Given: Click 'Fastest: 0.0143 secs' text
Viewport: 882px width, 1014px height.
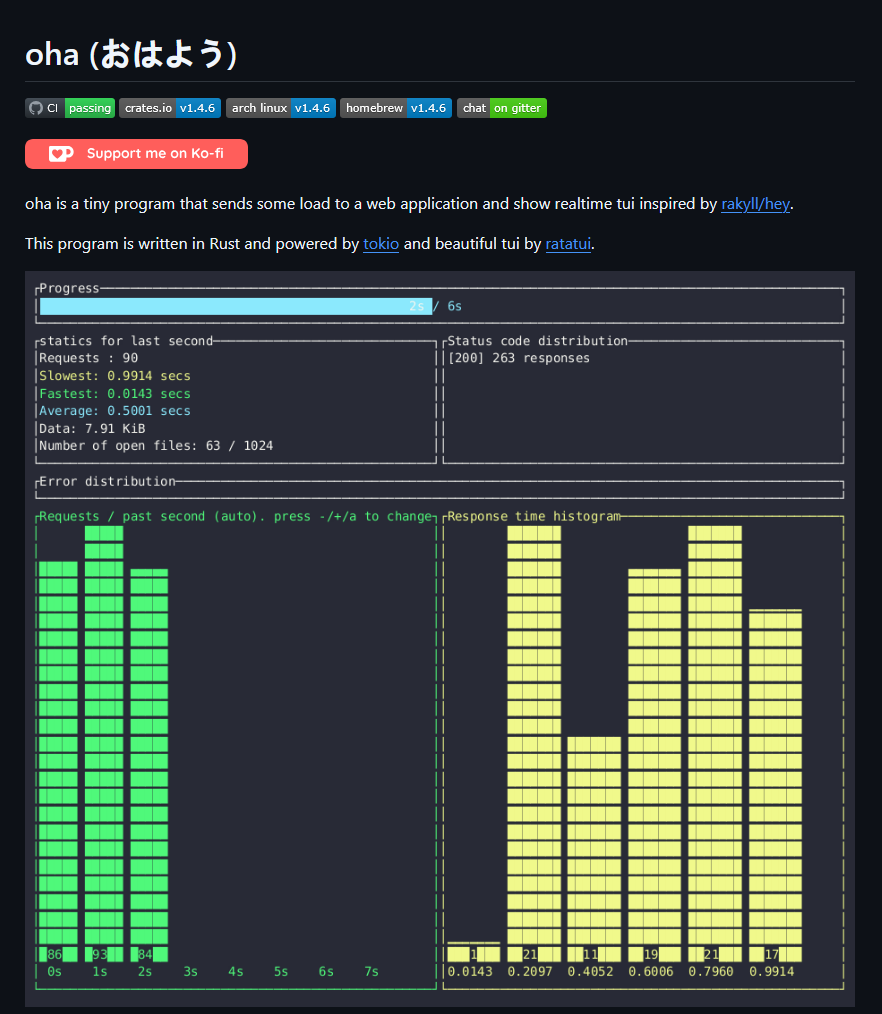Looking at the screenshot, I should 114,393.
